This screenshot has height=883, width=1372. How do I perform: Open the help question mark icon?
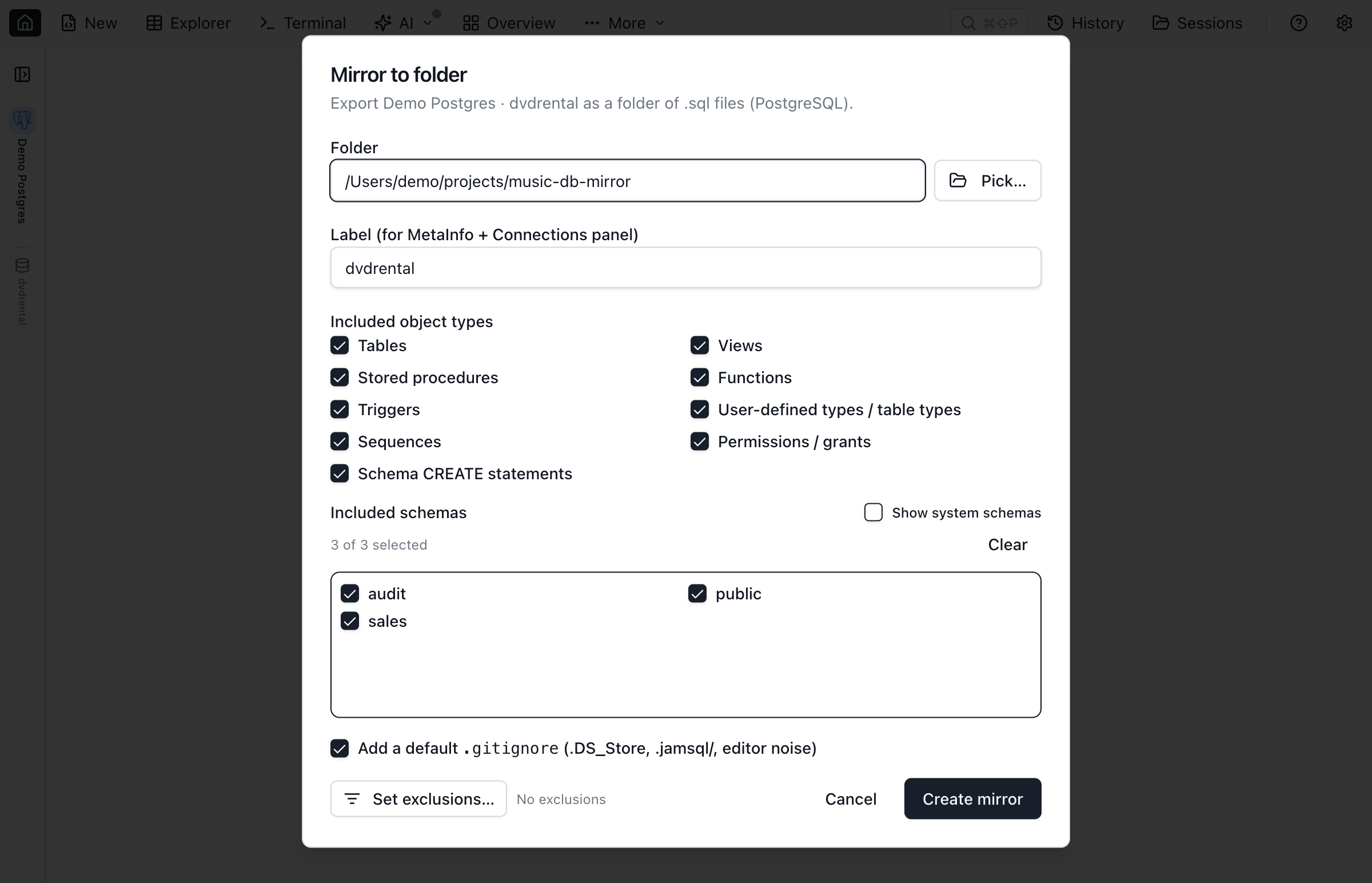1298,23
